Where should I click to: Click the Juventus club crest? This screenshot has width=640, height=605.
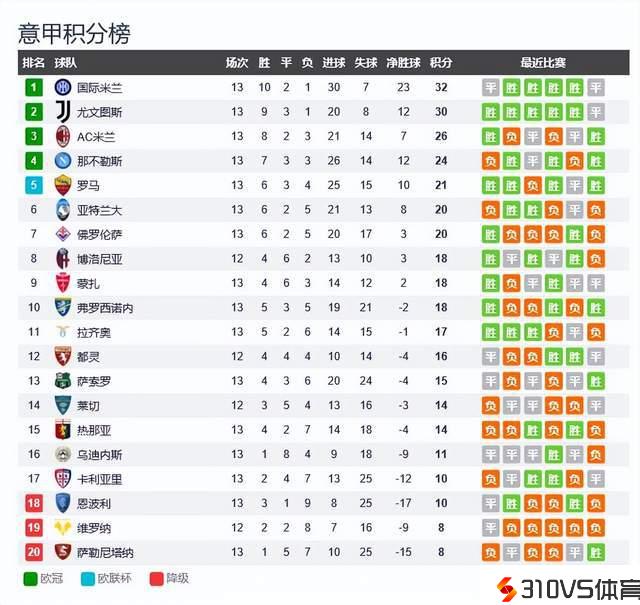coord(63,111)
